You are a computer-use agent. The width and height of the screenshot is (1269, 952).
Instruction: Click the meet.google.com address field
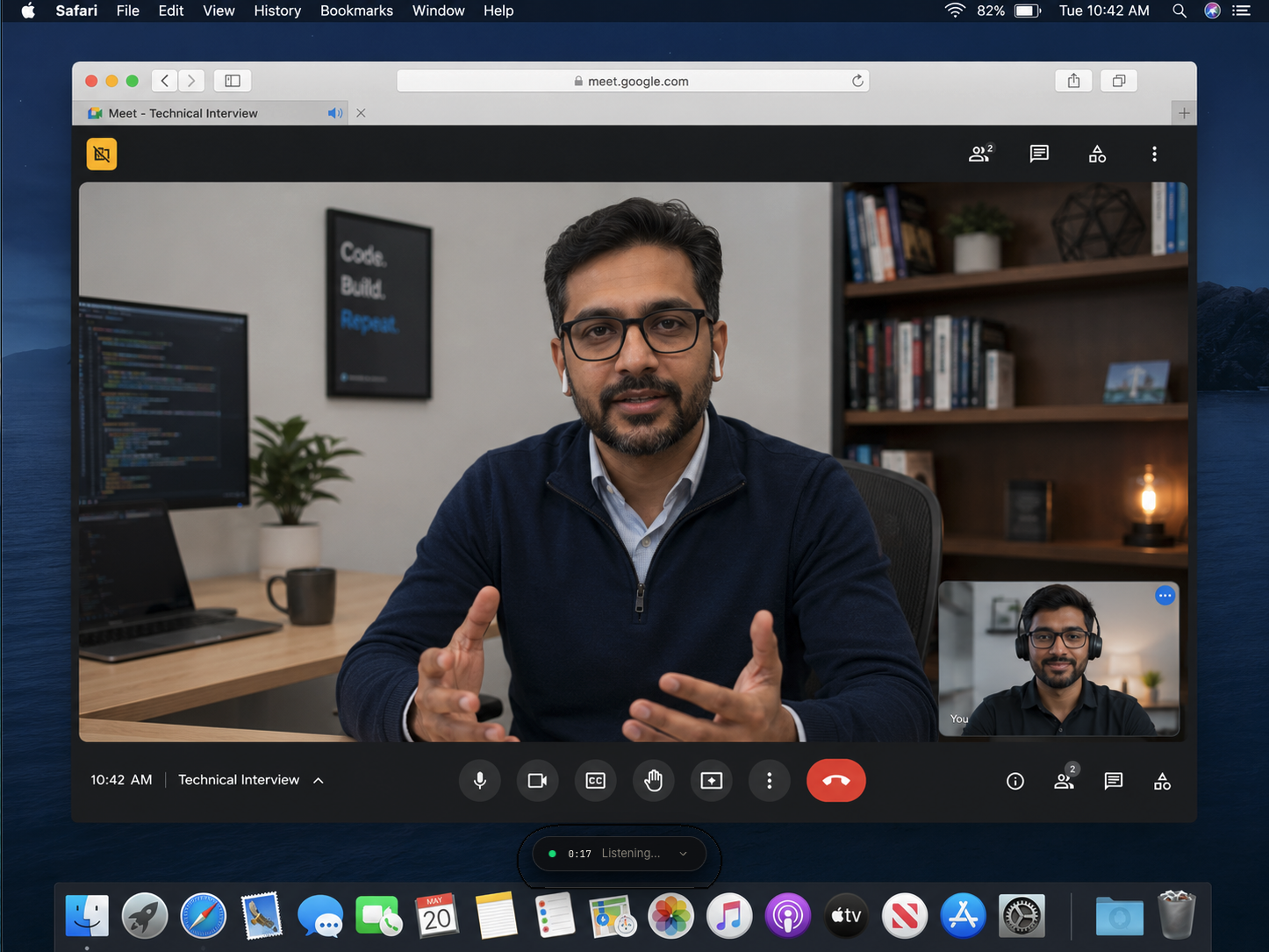pyautogui.click(x=633, y=81)
